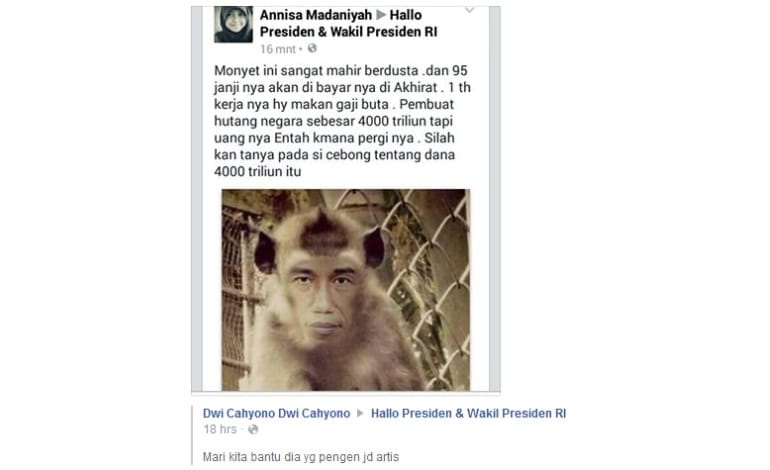
Task: Select the post text starting 'Monyet ini'
Action: pos(342,121)
